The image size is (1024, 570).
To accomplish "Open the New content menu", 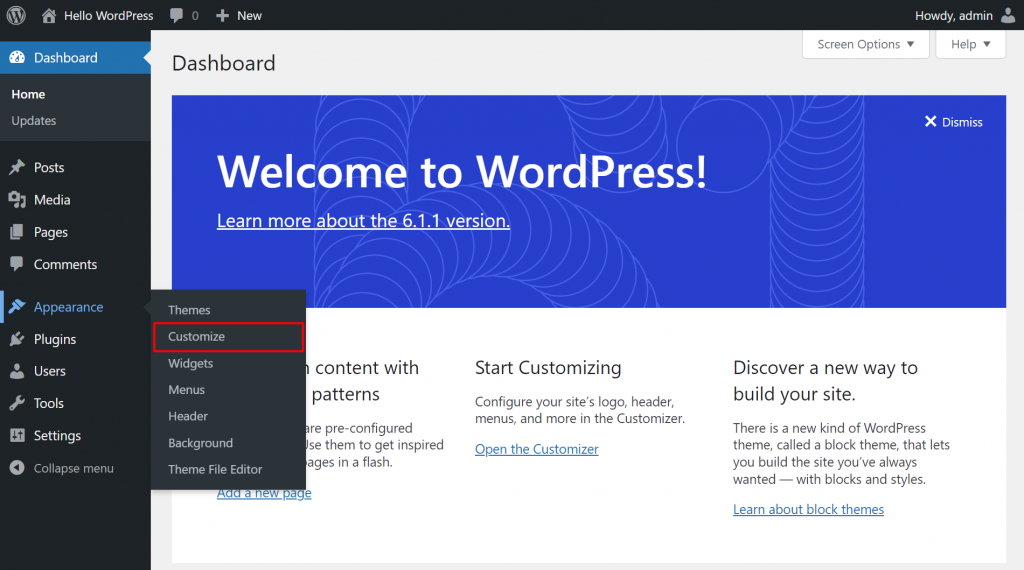I will coord(239,15).
